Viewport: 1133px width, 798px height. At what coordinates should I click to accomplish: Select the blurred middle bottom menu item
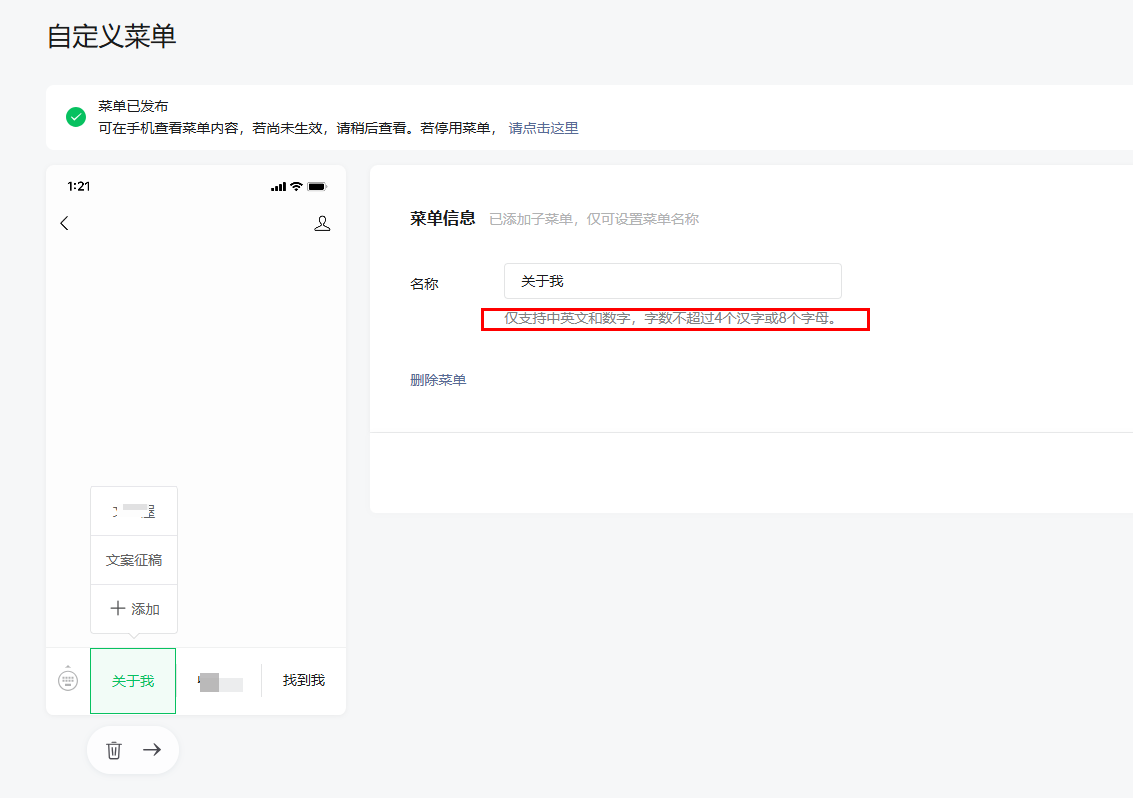pyautogui.click(x=219, y=681)
